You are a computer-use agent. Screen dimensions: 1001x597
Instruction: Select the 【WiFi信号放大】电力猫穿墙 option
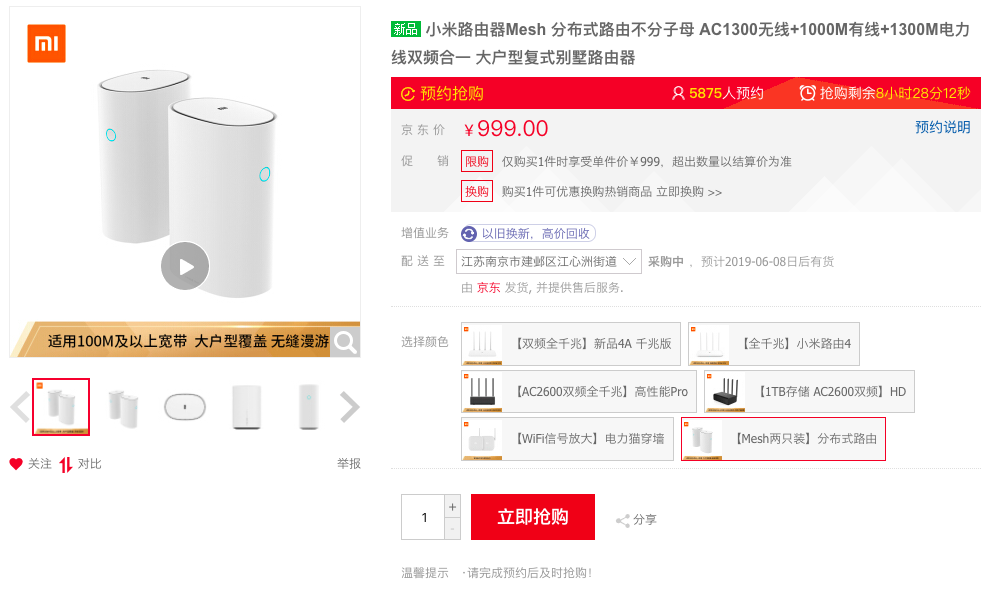click(567, 439)
